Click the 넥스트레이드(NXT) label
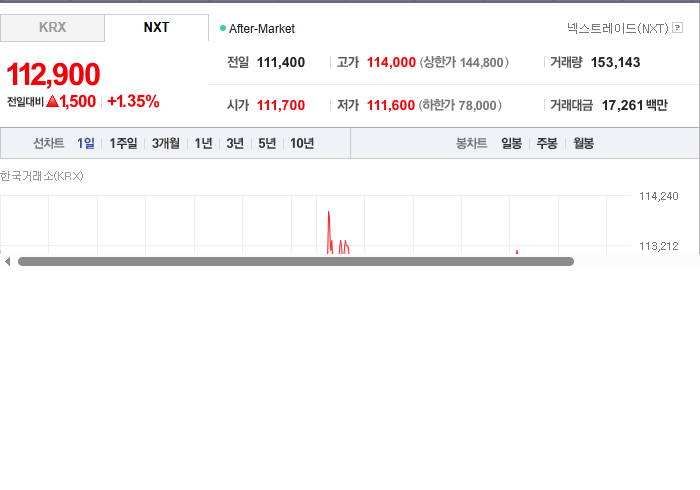 click(618, 28)
